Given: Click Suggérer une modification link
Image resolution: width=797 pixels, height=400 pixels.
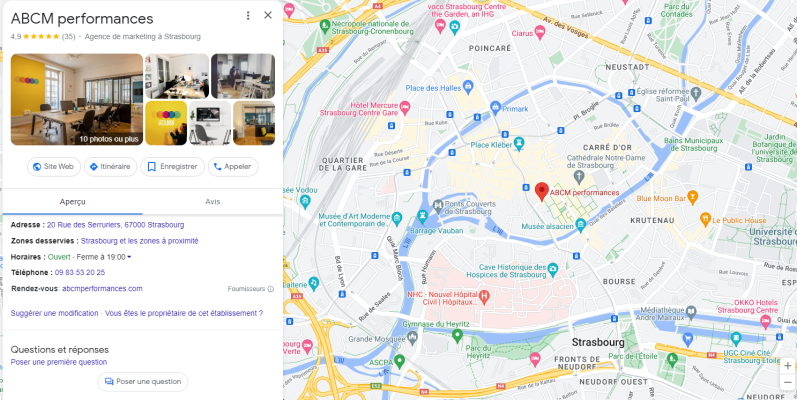Looking at the screenshot, I should click(x=54, y=313).
